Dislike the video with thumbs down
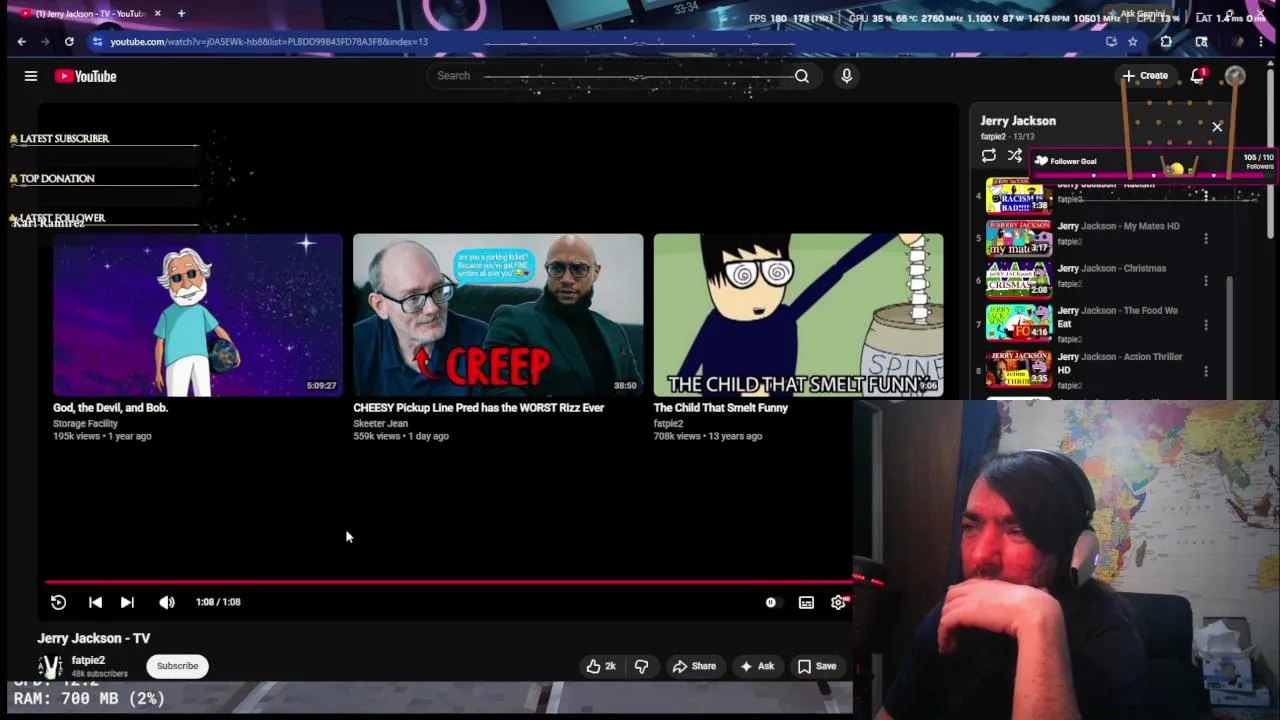1280x720 pixels. [x=642, y=666]
